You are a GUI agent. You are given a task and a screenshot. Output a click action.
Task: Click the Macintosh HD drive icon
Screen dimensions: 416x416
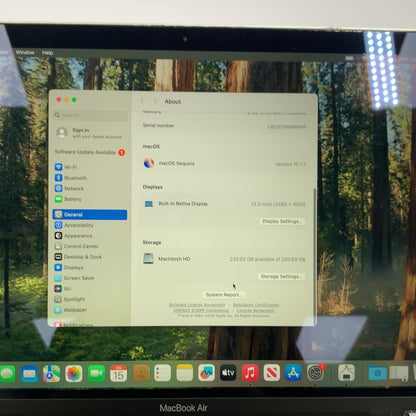click(148, 259)
